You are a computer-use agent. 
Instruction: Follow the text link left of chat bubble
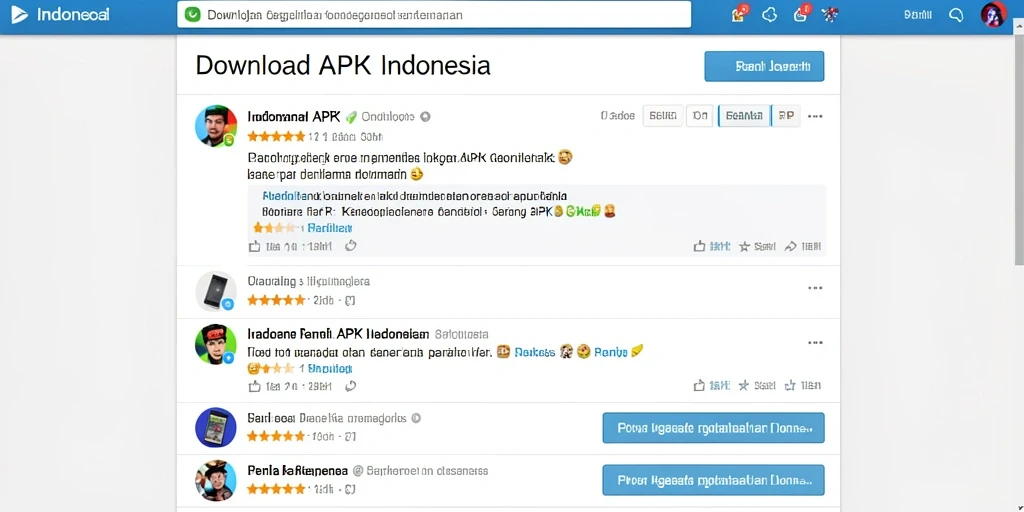pyautogui.click(x=918, y=14)
